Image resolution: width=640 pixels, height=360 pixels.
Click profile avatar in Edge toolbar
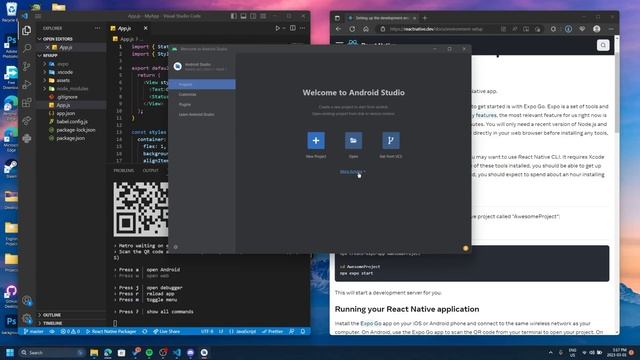click(x=597, y=29)
